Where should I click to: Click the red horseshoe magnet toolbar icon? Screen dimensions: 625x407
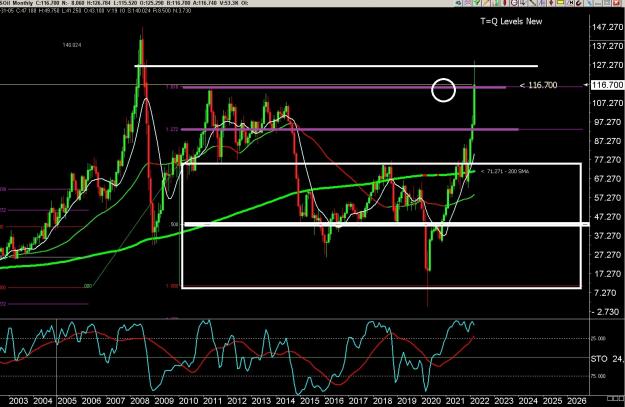[579, 3]
